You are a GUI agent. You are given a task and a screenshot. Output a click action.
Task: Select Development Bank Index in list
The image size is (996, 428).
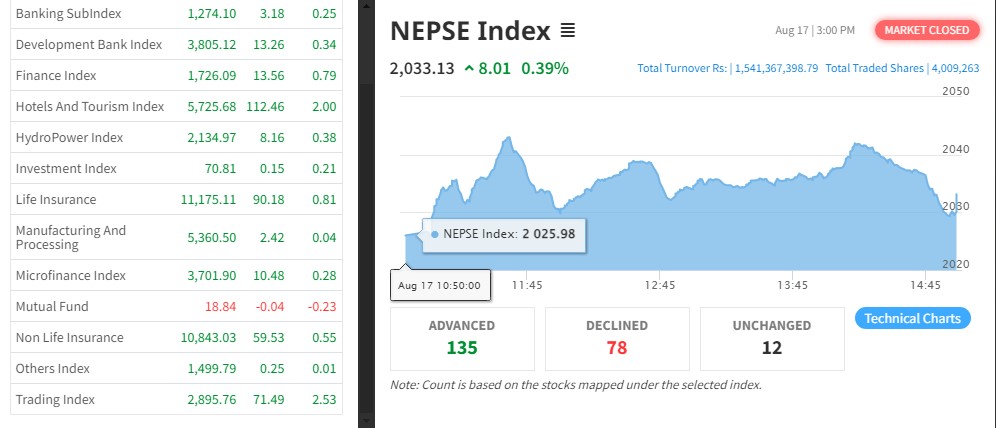[x=88, y=44]
